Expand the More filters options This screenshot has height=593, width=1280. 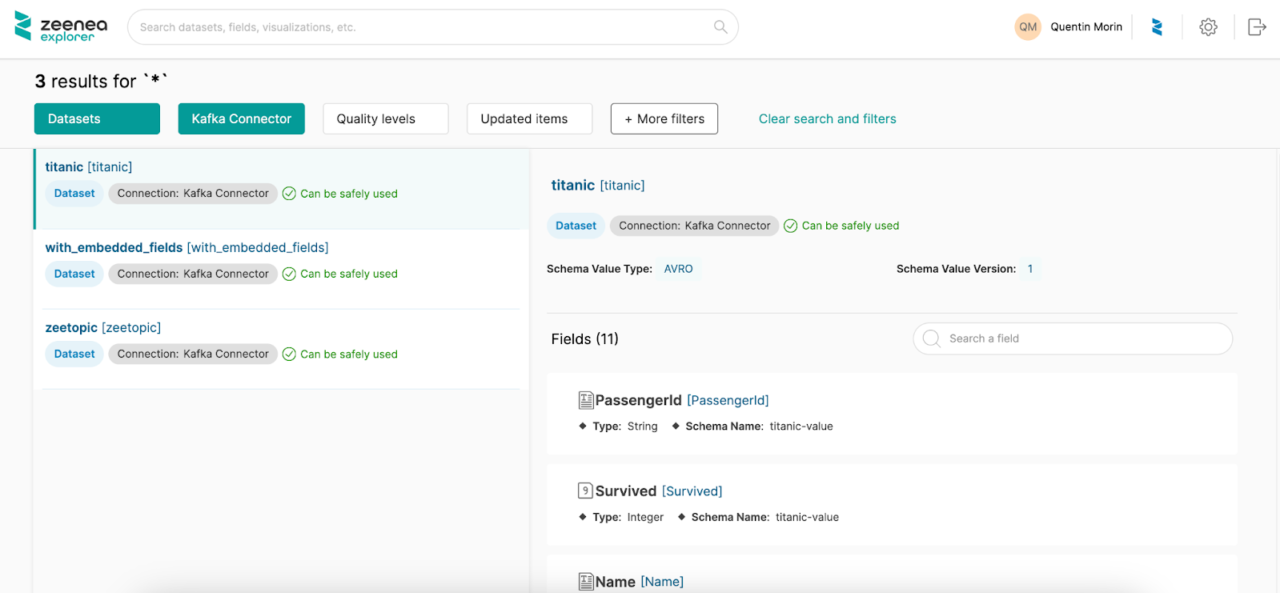(664, 119)
